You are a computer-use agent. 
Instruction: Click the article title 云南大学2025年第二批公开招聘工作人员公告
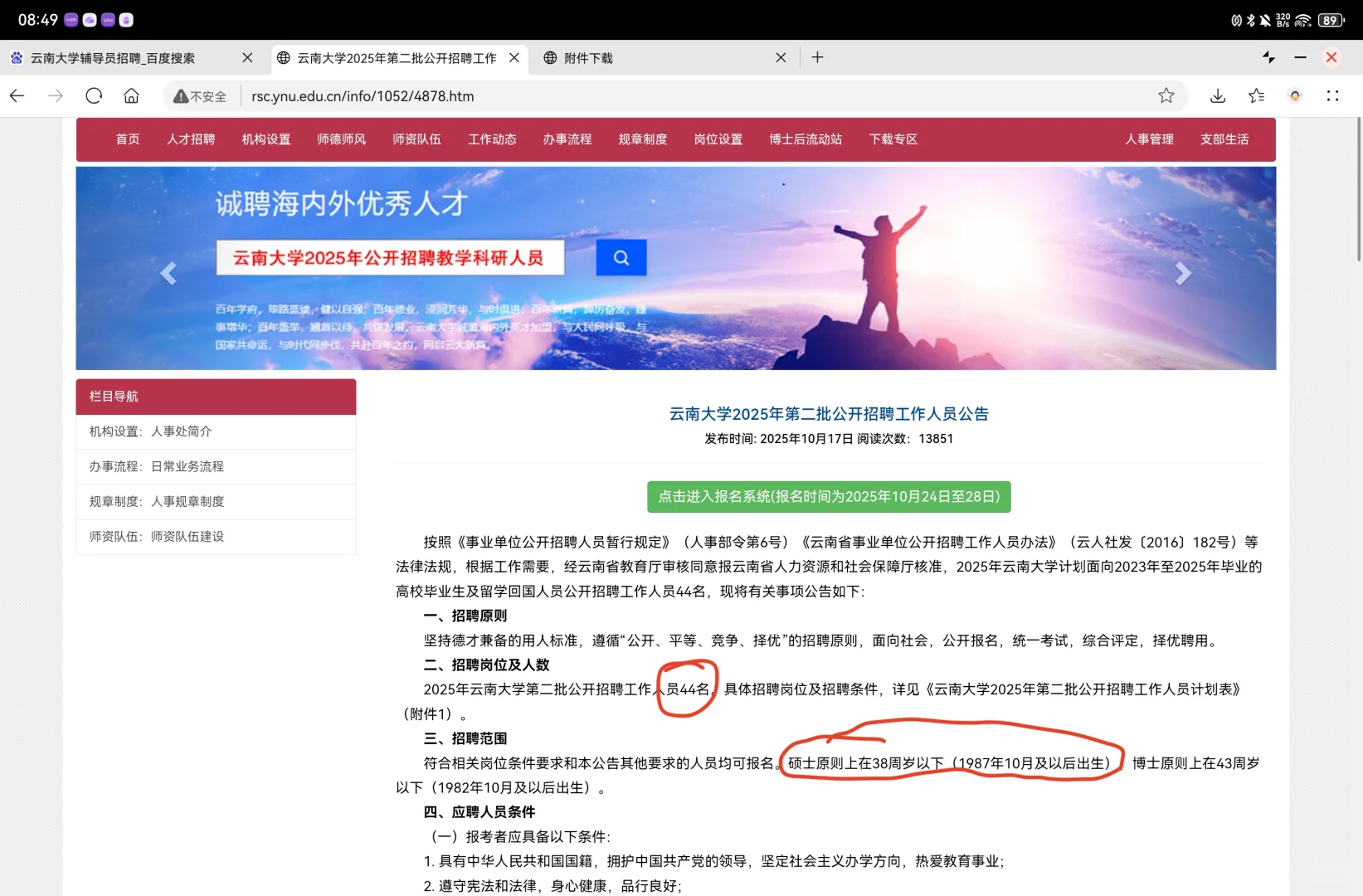(x=829, y=414)
